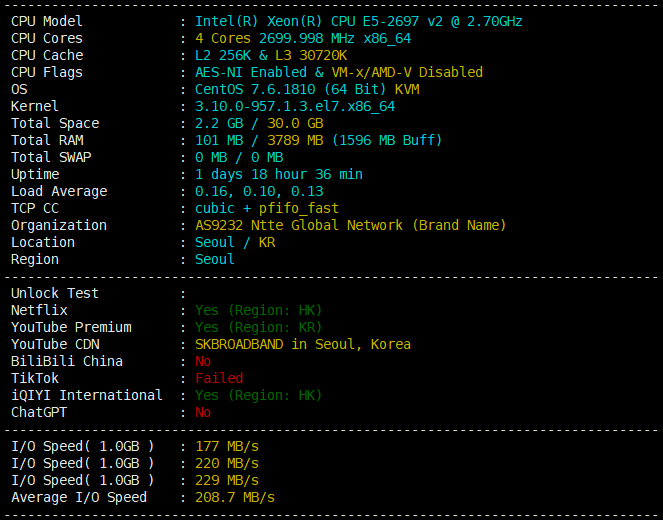Click the Region value 'Seoul'

tap(214, 259)
